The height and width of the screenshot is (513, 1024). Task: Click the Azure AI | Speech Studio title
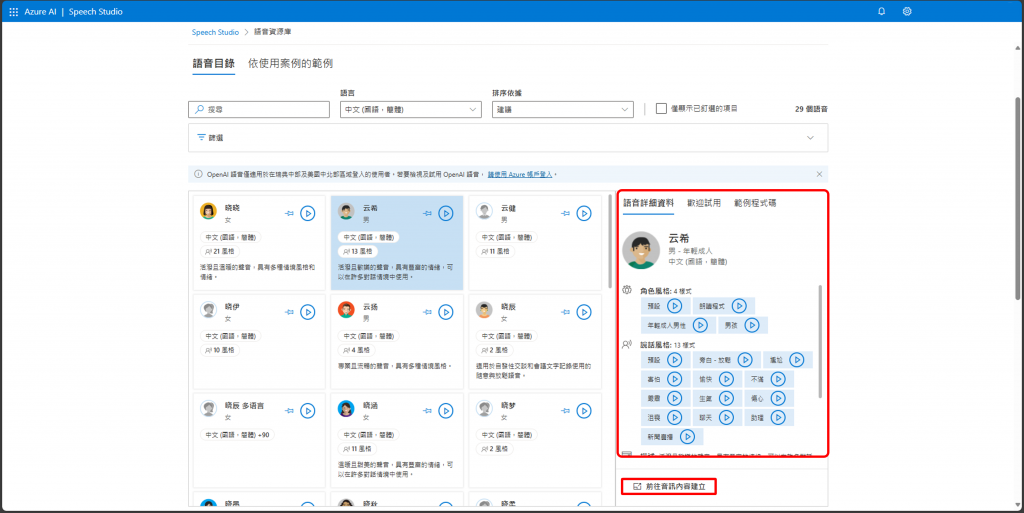coord(73,12)
